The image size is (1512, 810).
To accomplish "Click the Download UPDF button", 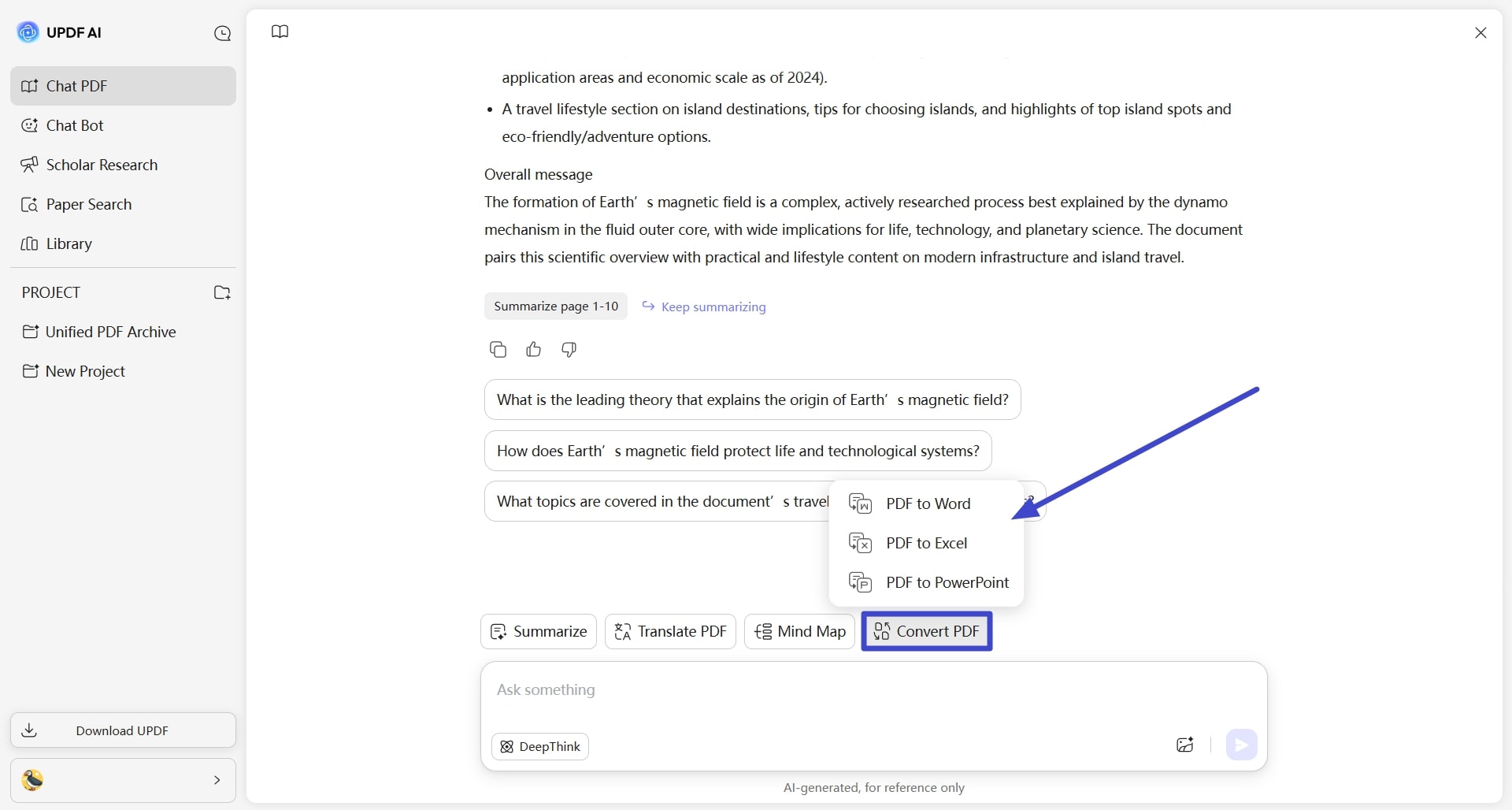I will click(x=122, y=730).
